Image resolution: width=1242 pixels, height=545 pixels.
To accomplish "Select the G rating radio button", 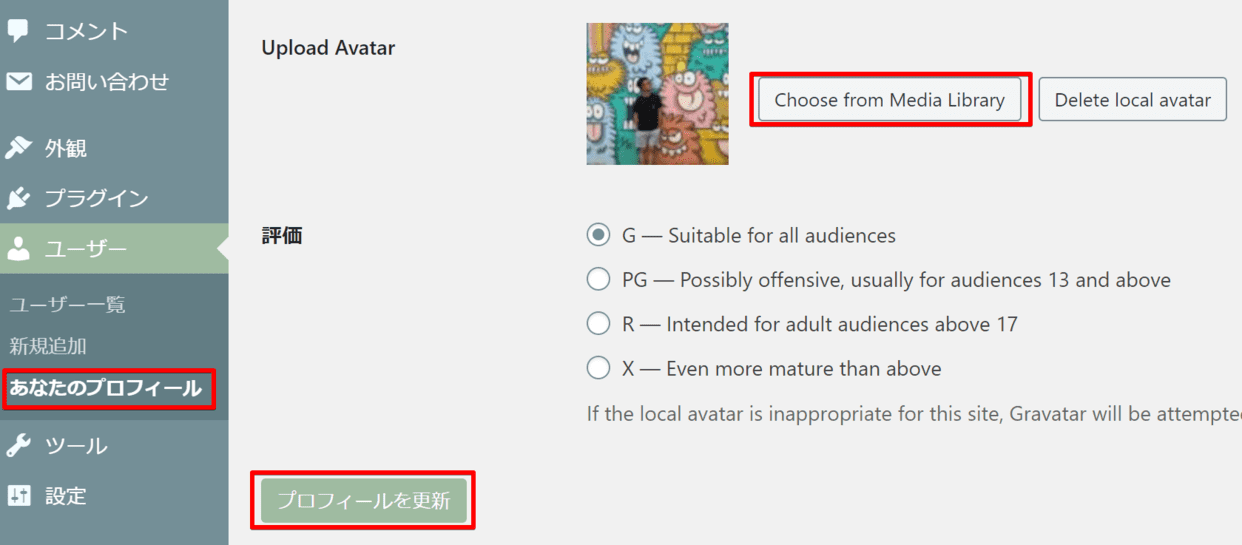I will click(x=598, y=236).
